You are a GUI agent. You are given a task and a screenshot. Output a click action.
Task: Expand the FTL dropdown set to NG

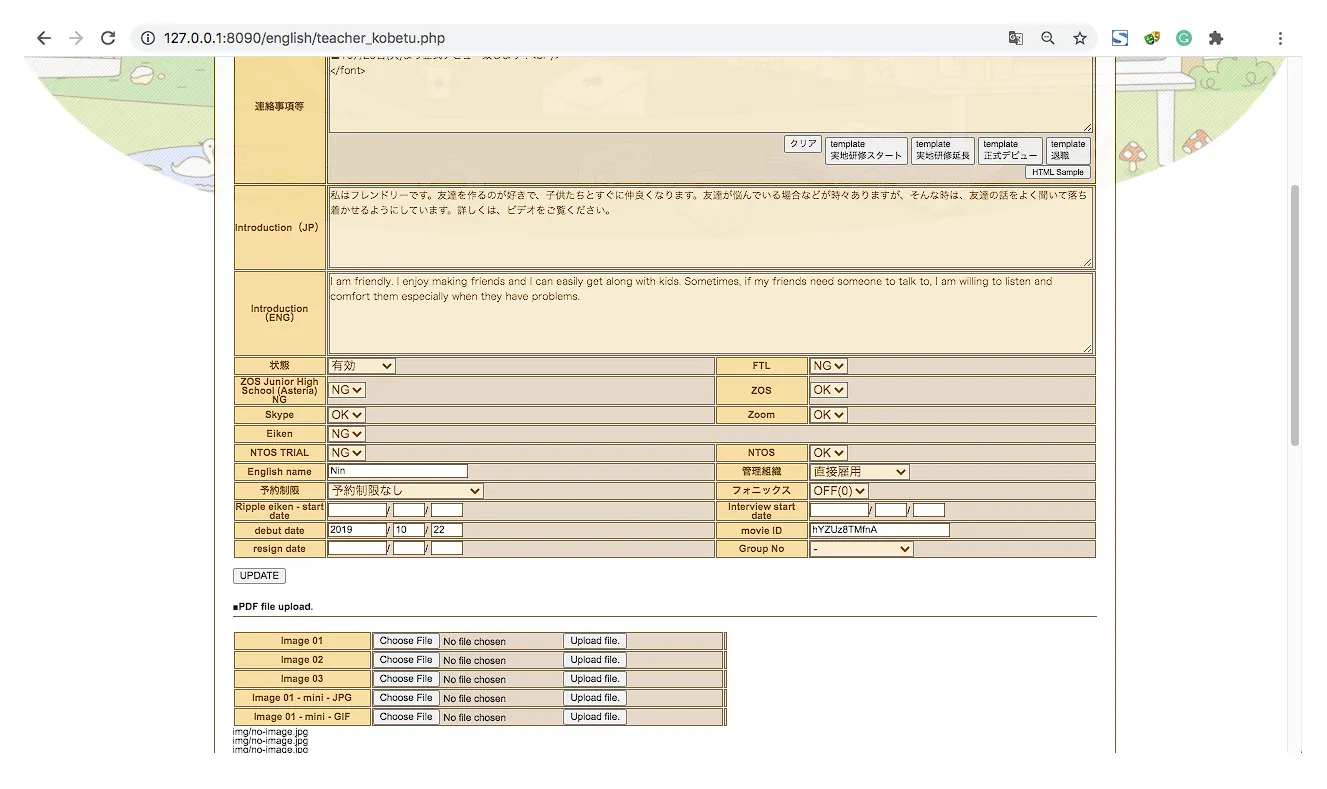coord(828,366)
